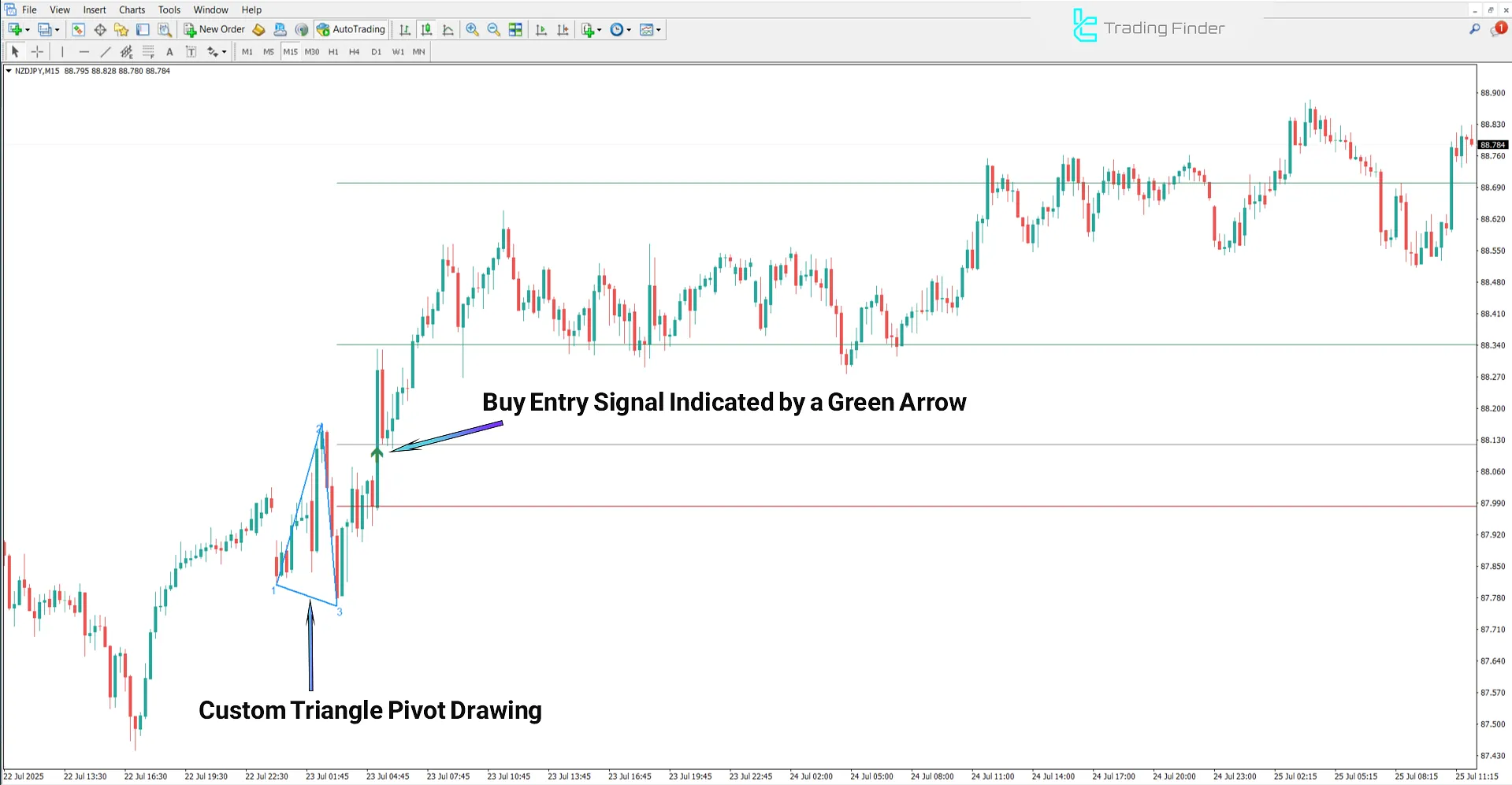Open the Tools menu

coord(169,9)
